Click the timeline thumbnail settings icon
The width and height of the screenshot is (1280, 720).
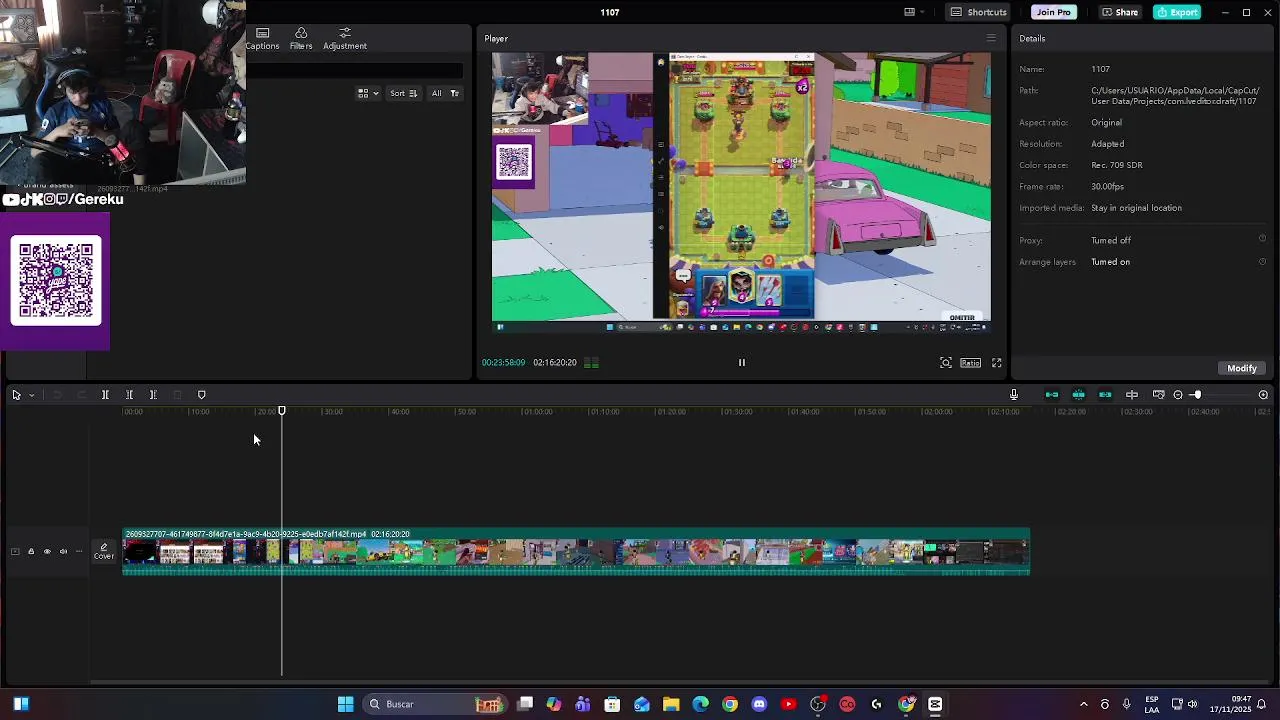click(x=1158, y=395)
